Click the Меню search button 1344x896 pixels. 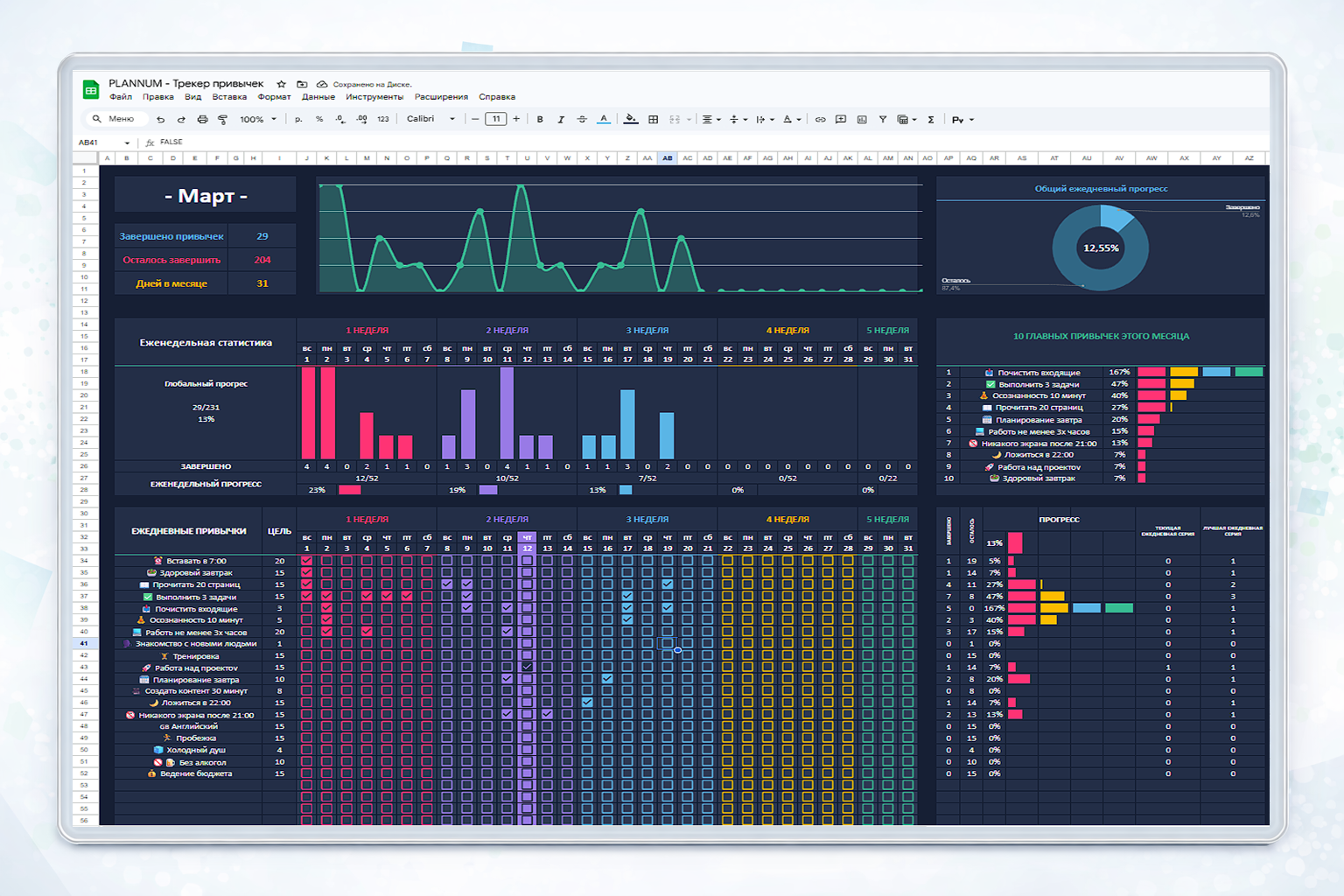114,119
